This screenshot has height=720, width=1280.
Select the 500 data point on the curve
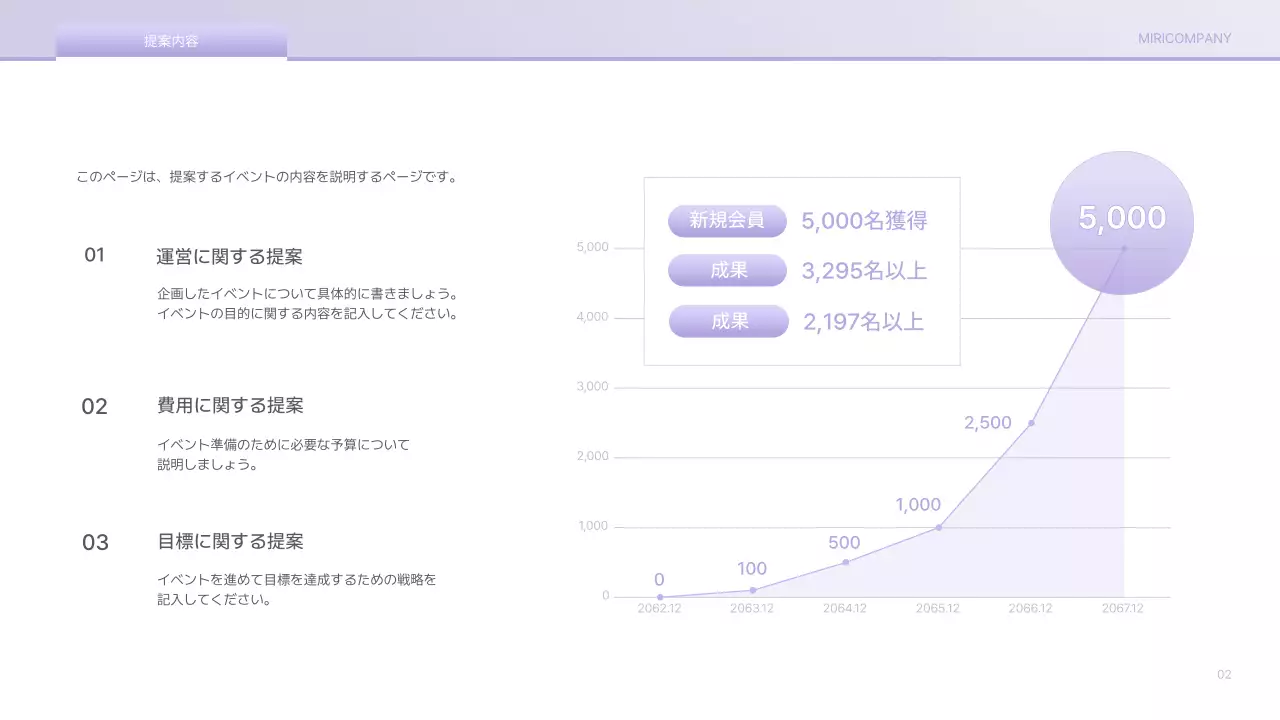click(x=845, y=562)
